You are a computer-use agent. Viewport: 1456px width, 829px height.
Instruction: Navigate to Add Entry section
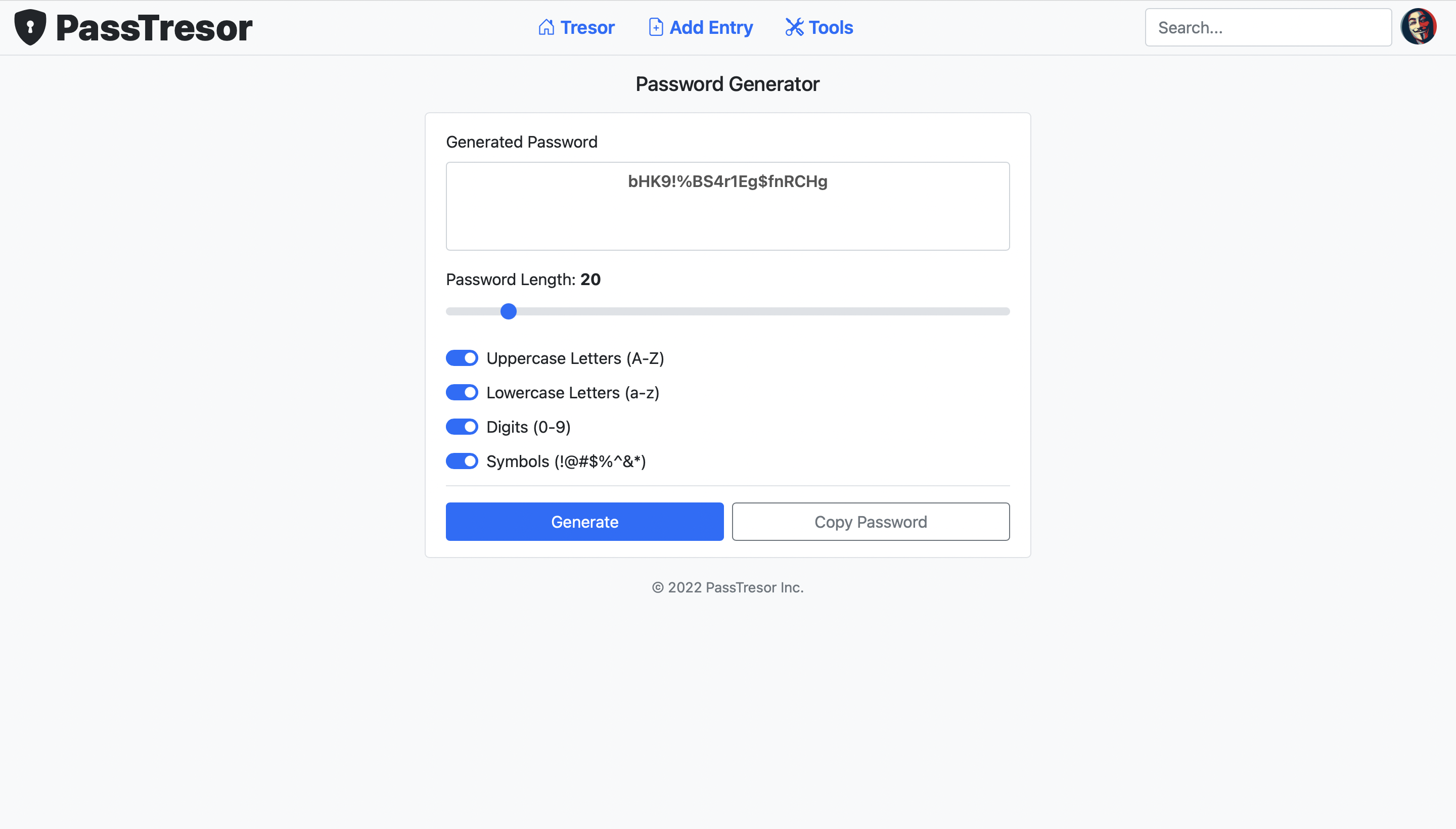point(700,27)
